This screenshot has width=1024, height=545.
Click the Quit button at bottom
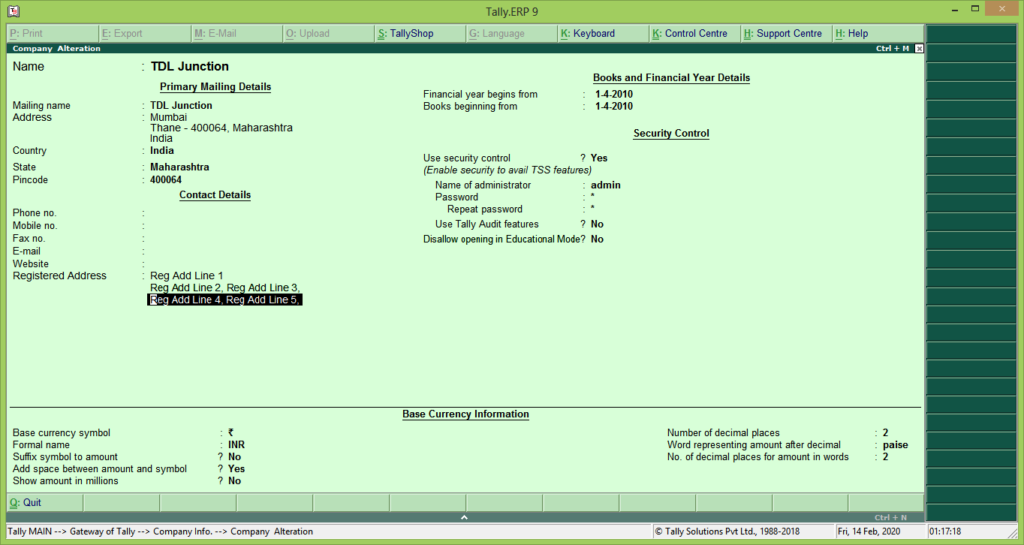pyautogui.click(x=45, y=503)
